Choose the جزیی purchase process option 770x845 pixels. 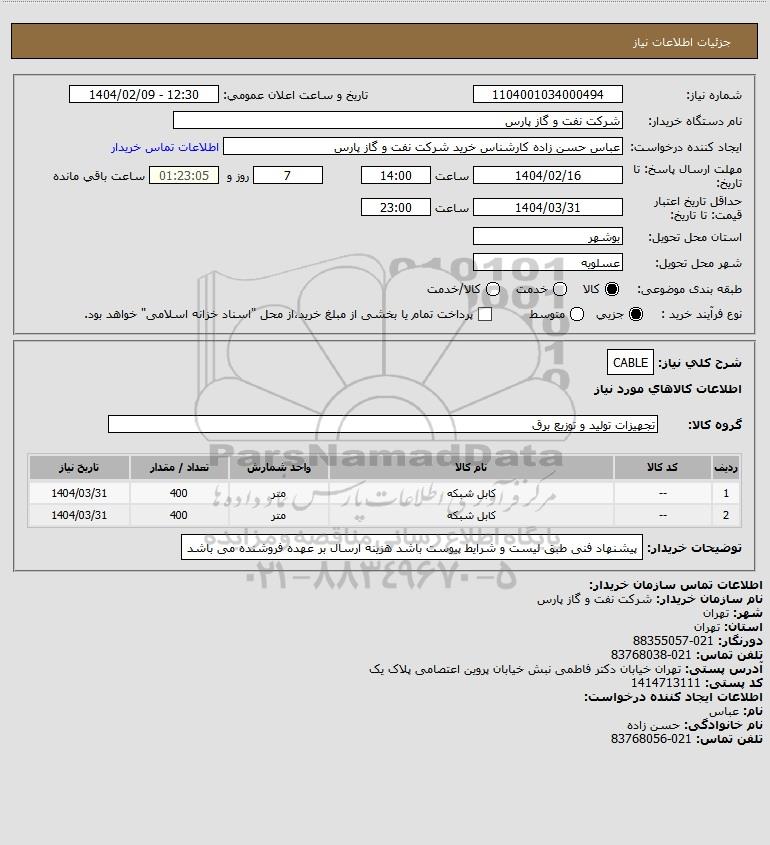pos(636,314)
